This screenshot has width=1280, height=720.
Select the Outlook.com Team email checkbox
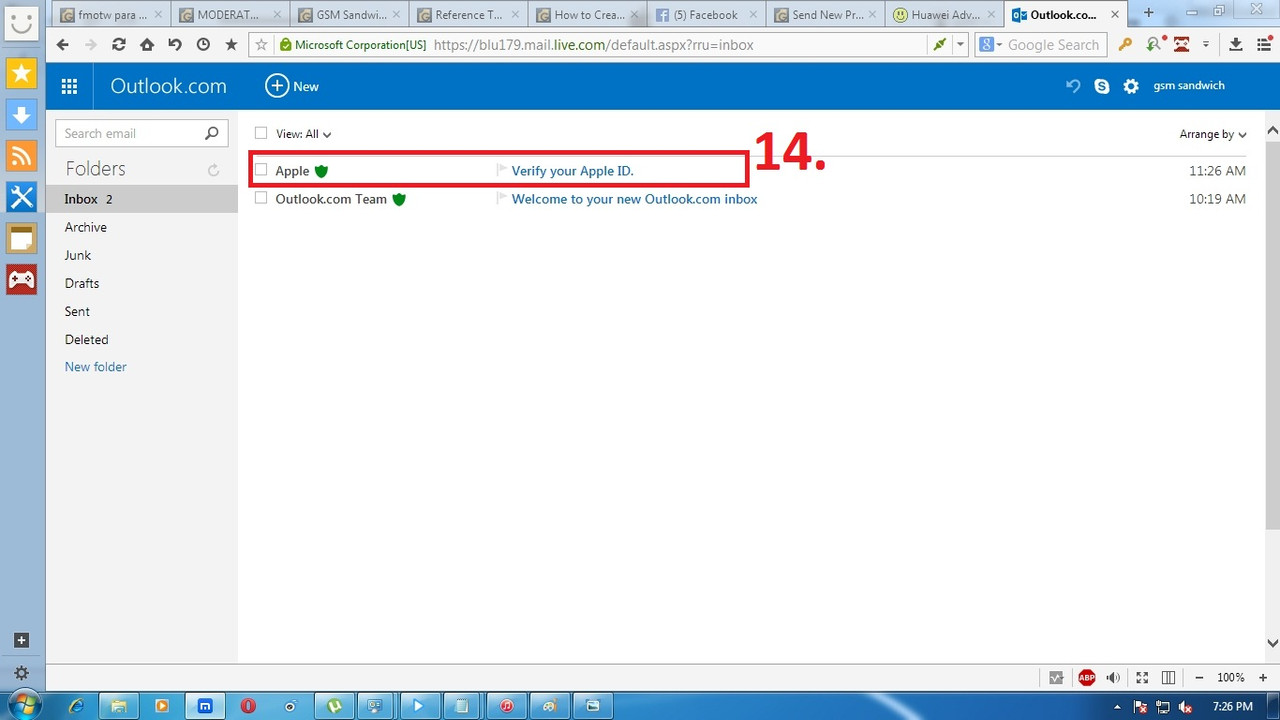tap(261, 198)
